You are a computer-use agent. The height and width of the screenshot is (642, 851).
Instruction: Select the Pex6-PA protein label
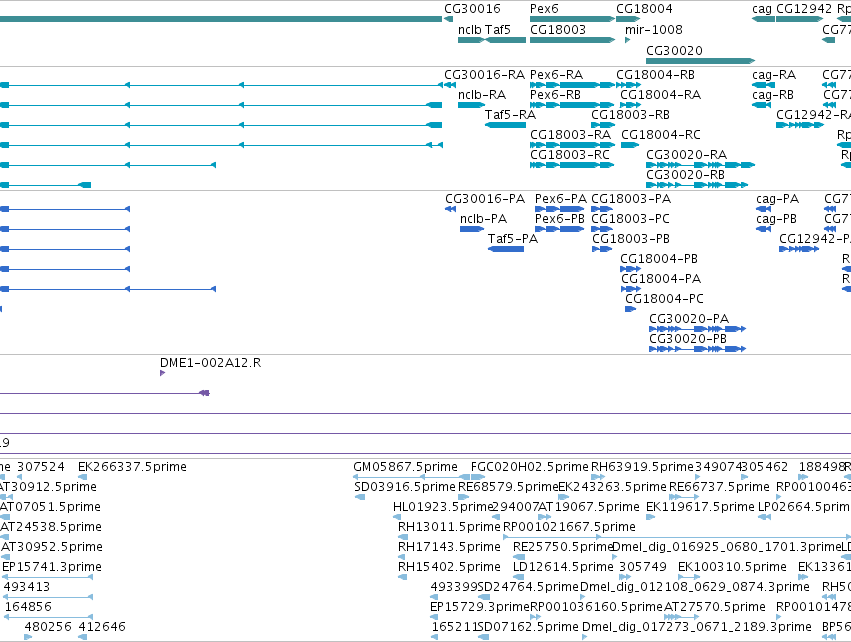pos(561,199)
